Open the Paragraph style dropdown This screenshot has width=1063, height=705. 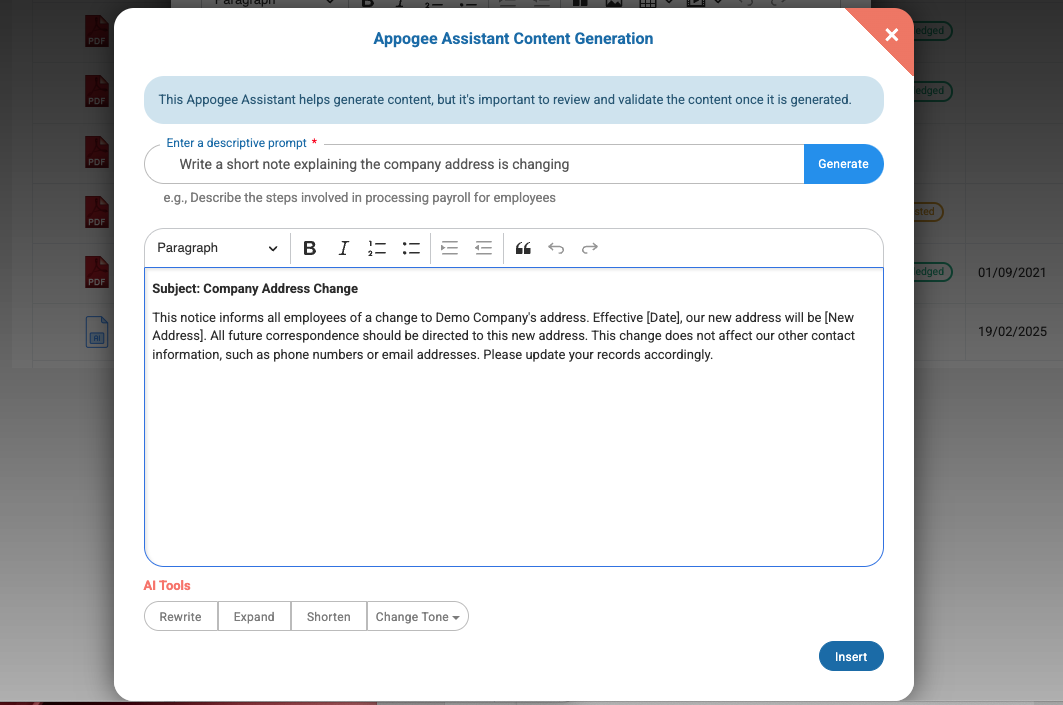[x=217, y=248]
